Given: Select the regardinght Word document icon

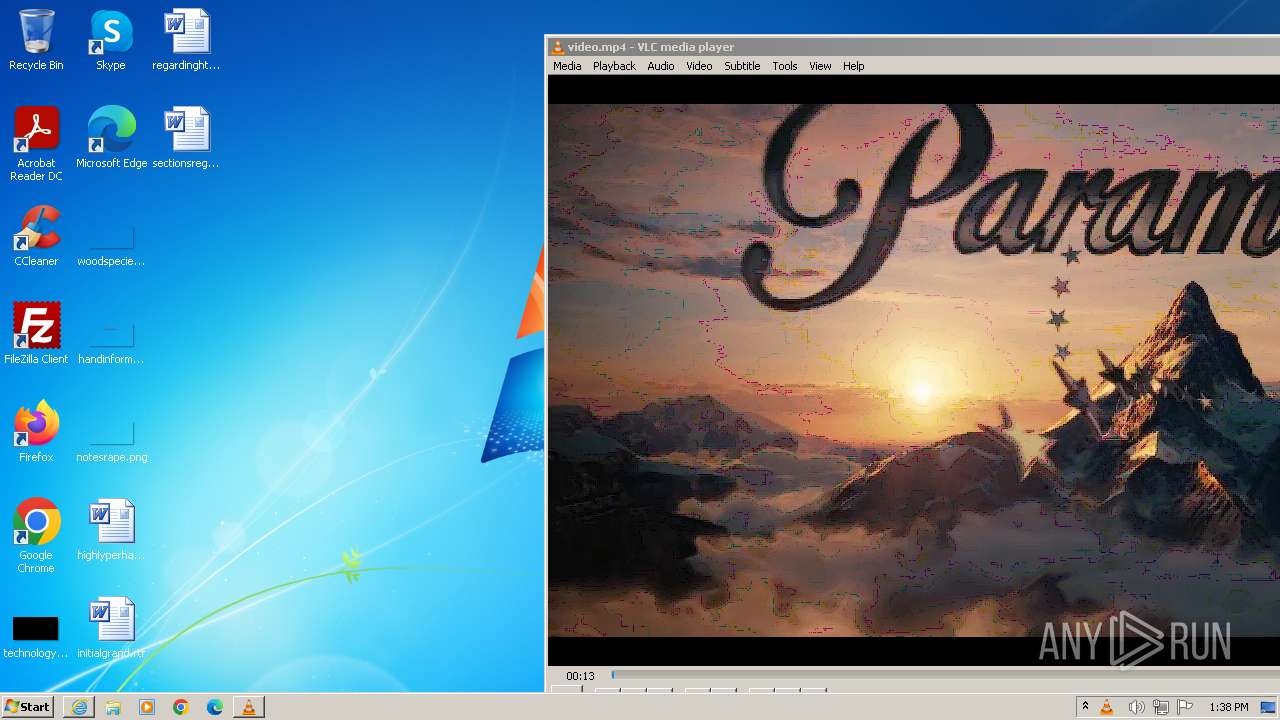Looking at the screenshot, I should [186, 40].
